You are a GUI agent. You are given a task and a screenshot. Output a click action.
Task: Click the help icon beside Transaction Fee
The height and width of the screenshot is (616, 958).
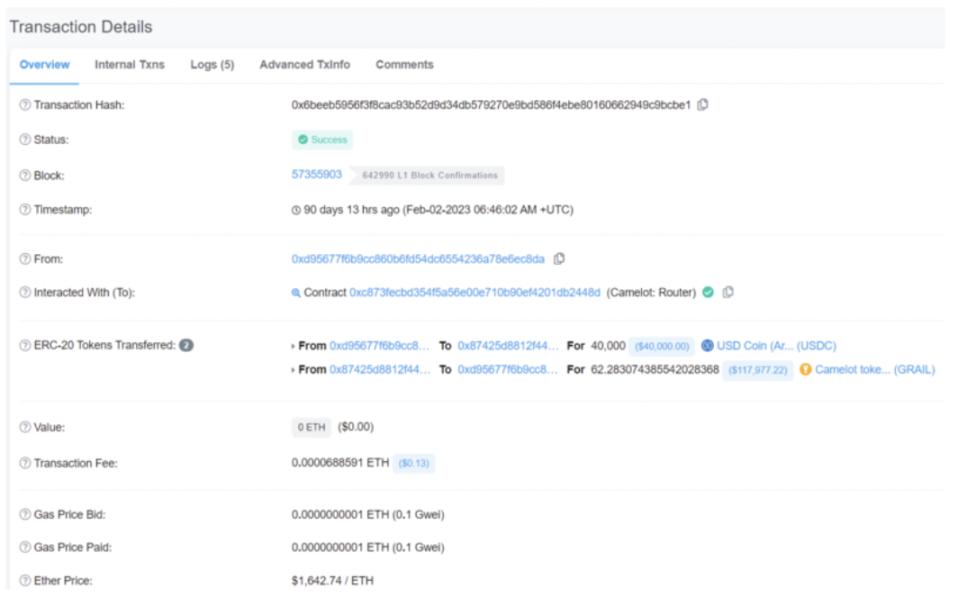pyautogui.click(x=25, y=464)
